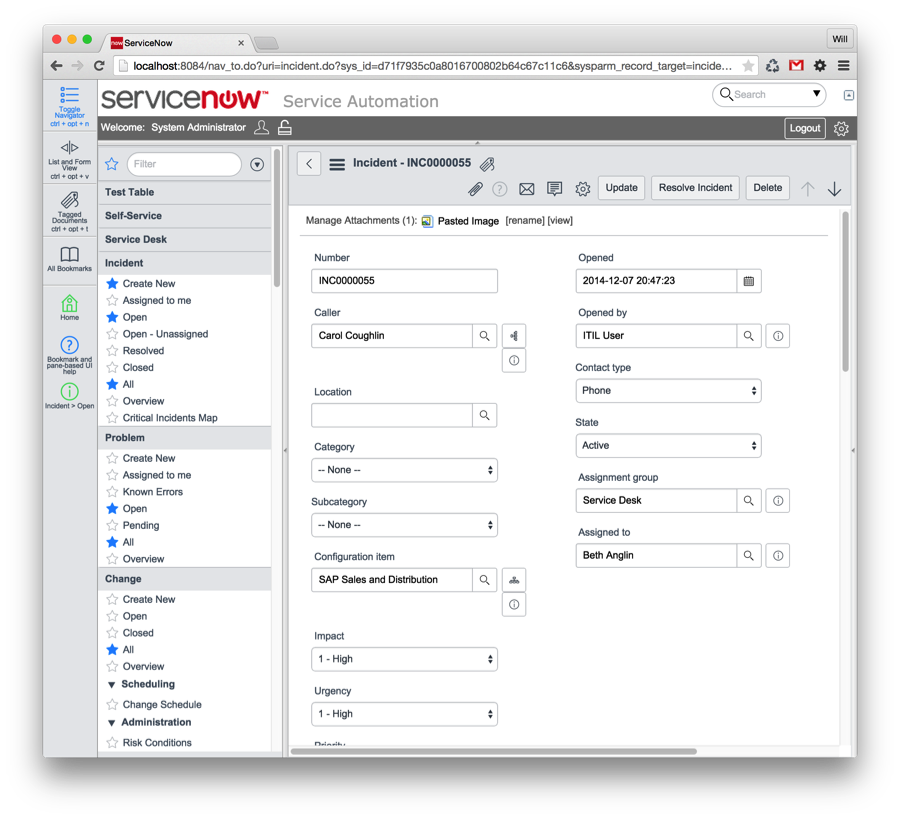Open the Toggle Navigator icon

coord(69,95)
